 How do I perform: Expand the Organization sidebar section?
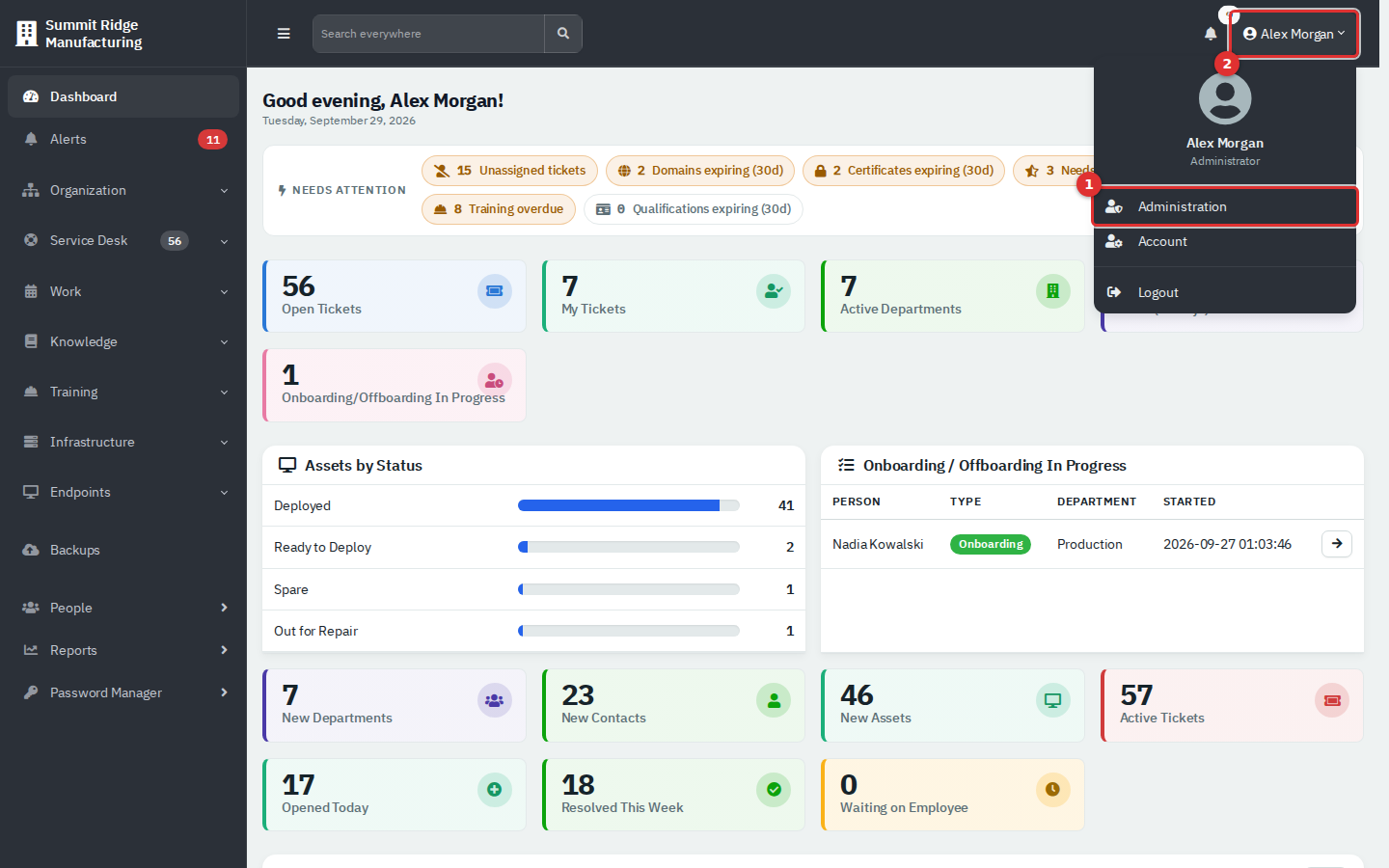[123, 190]
